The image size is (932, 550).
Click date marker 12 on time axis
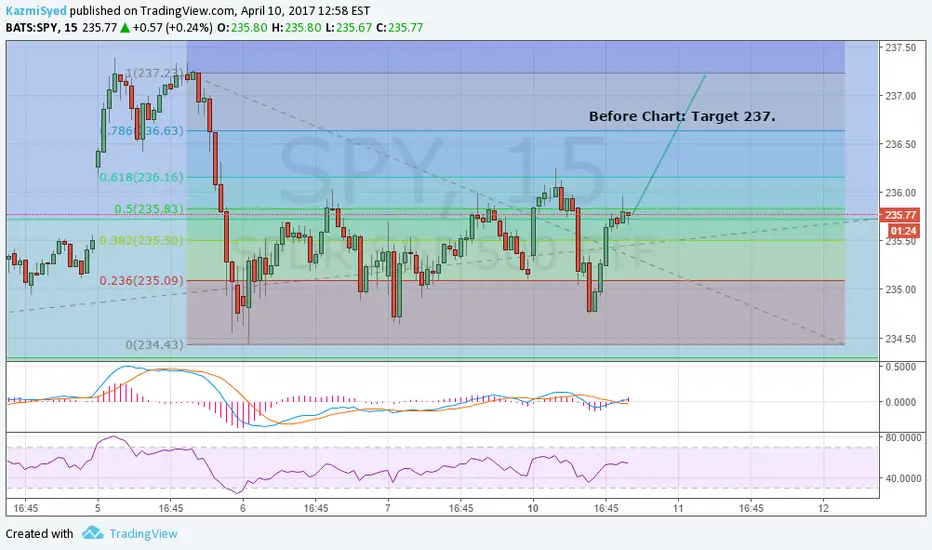[823, 508]
